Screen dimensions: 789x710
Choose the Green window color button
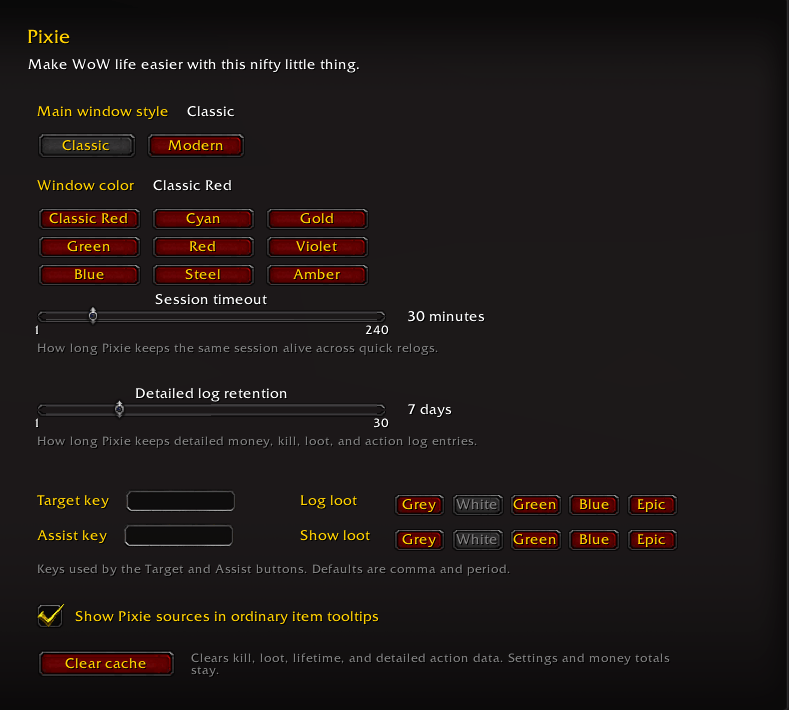[89, 247]
